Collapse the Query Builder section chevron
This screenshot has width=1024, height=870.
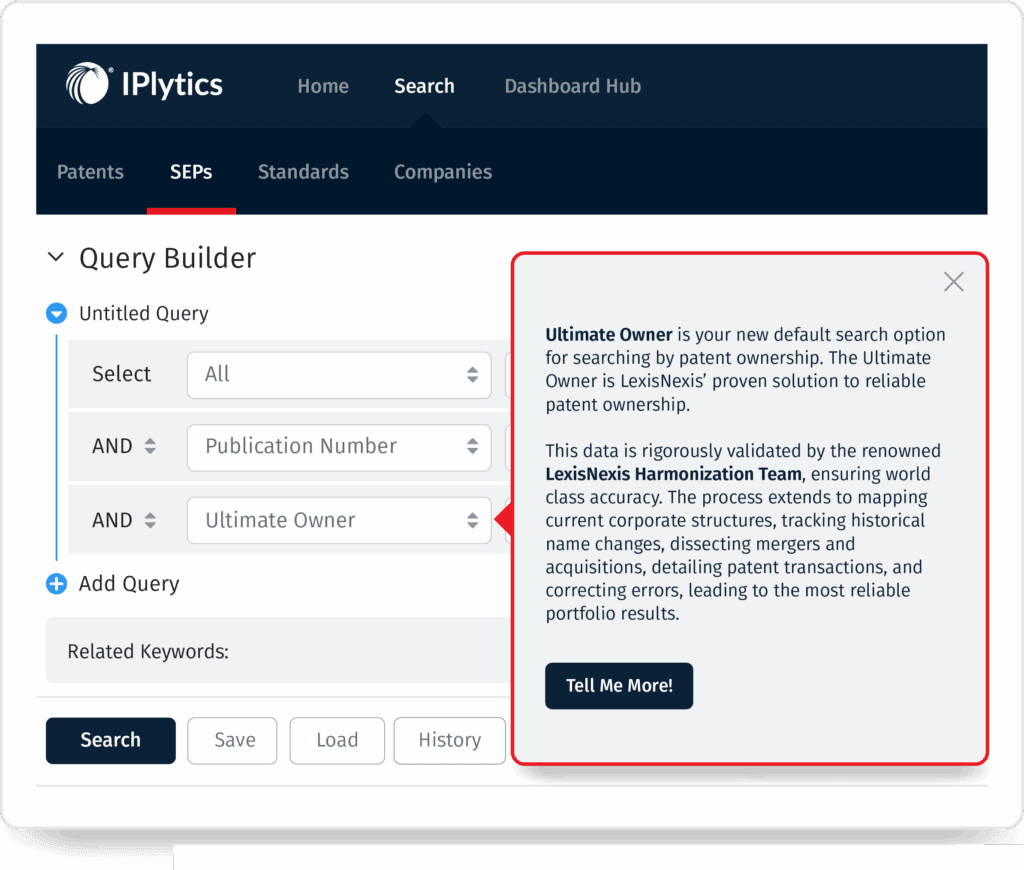(56, 258)
